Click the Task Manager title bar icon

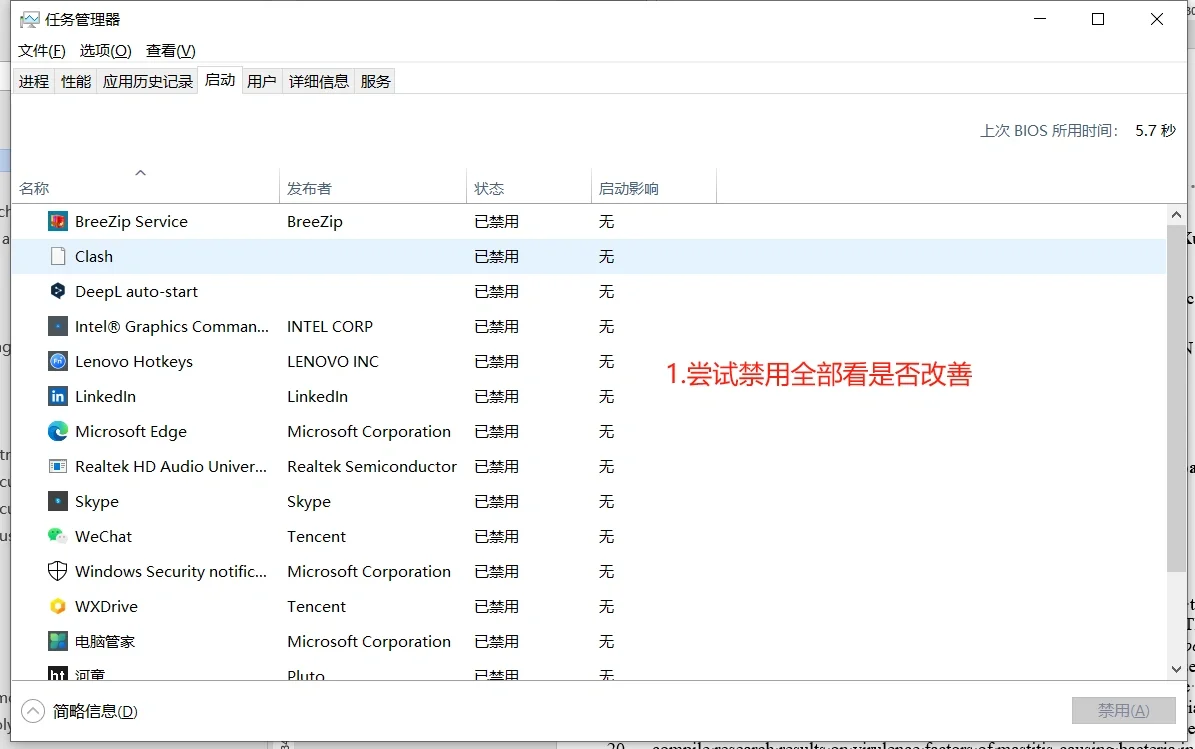click(29, 20)
